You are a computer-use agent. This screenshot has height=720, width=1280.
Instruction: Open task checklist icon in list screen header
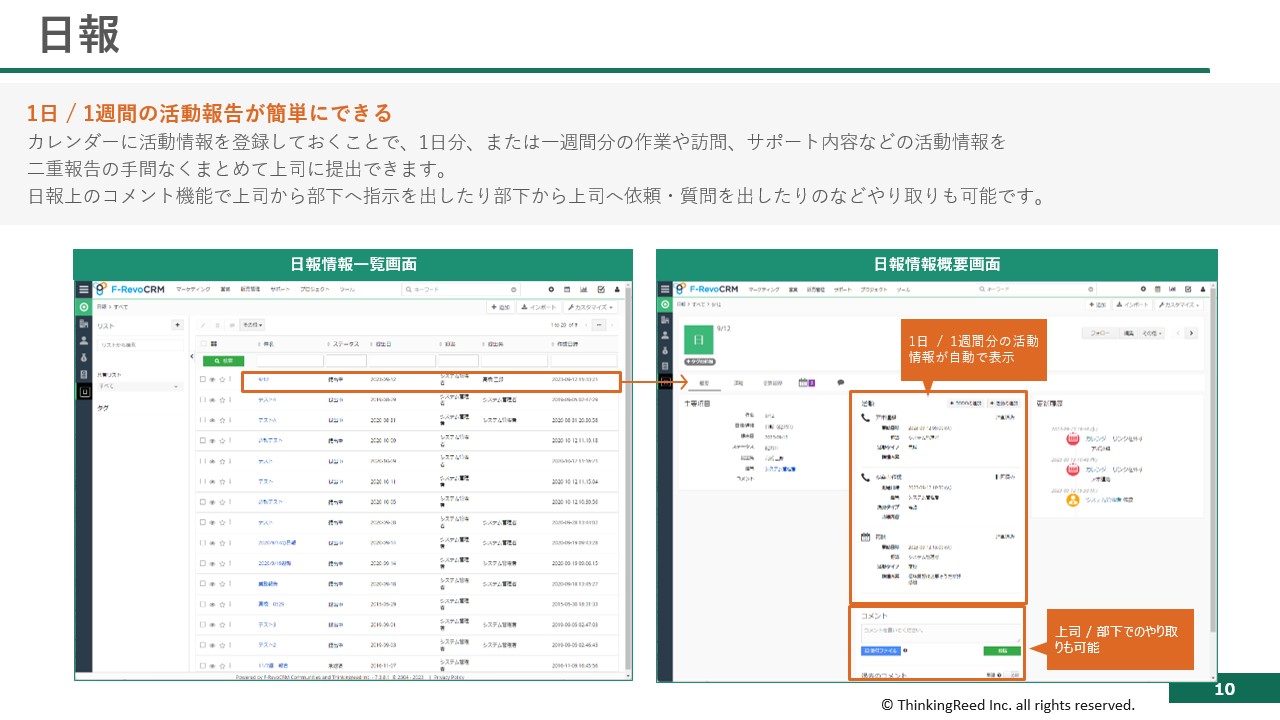pyautogui.click(x=601, y=289)
